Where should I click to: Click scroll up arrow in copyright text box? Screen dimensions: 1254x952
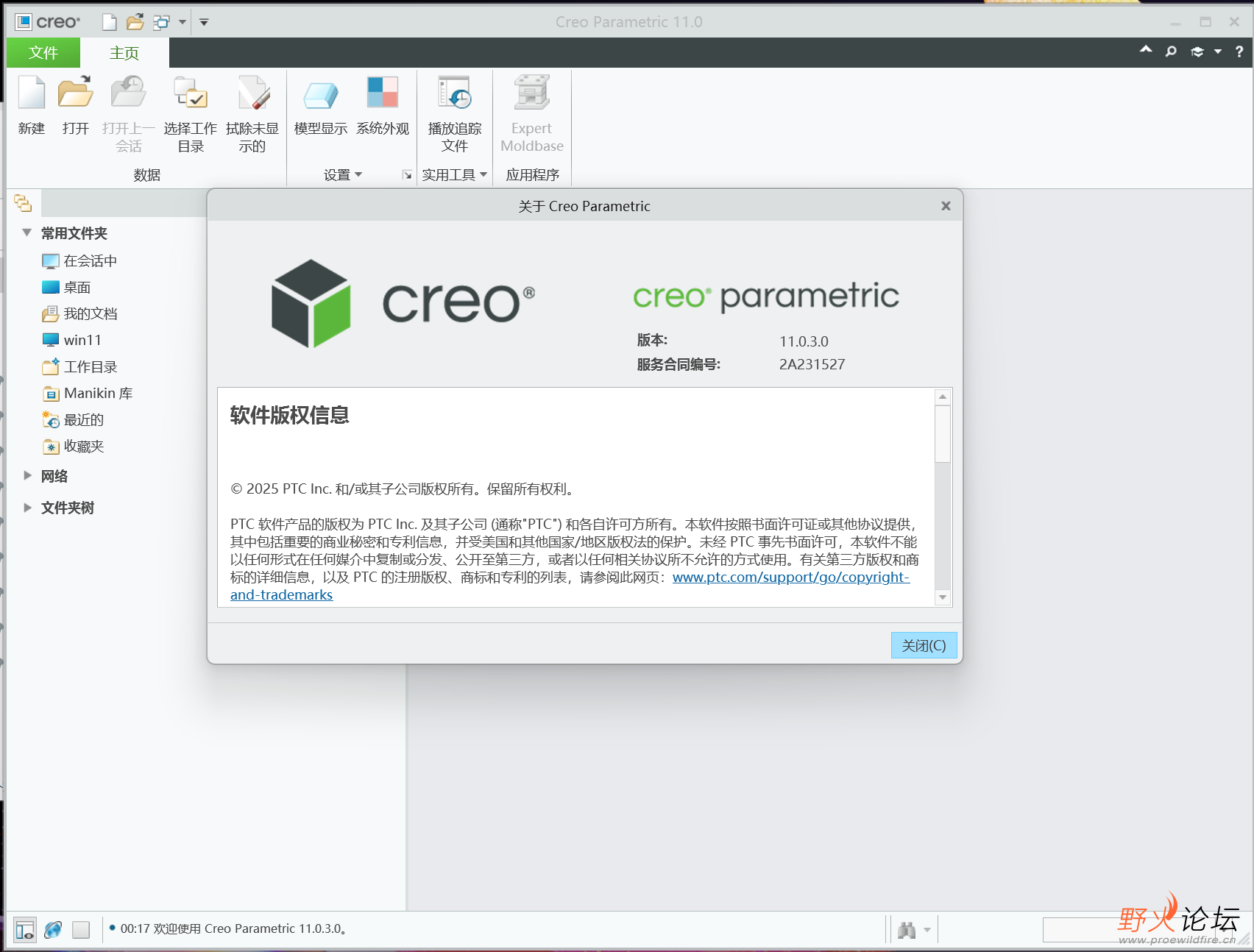coord(942,397)
